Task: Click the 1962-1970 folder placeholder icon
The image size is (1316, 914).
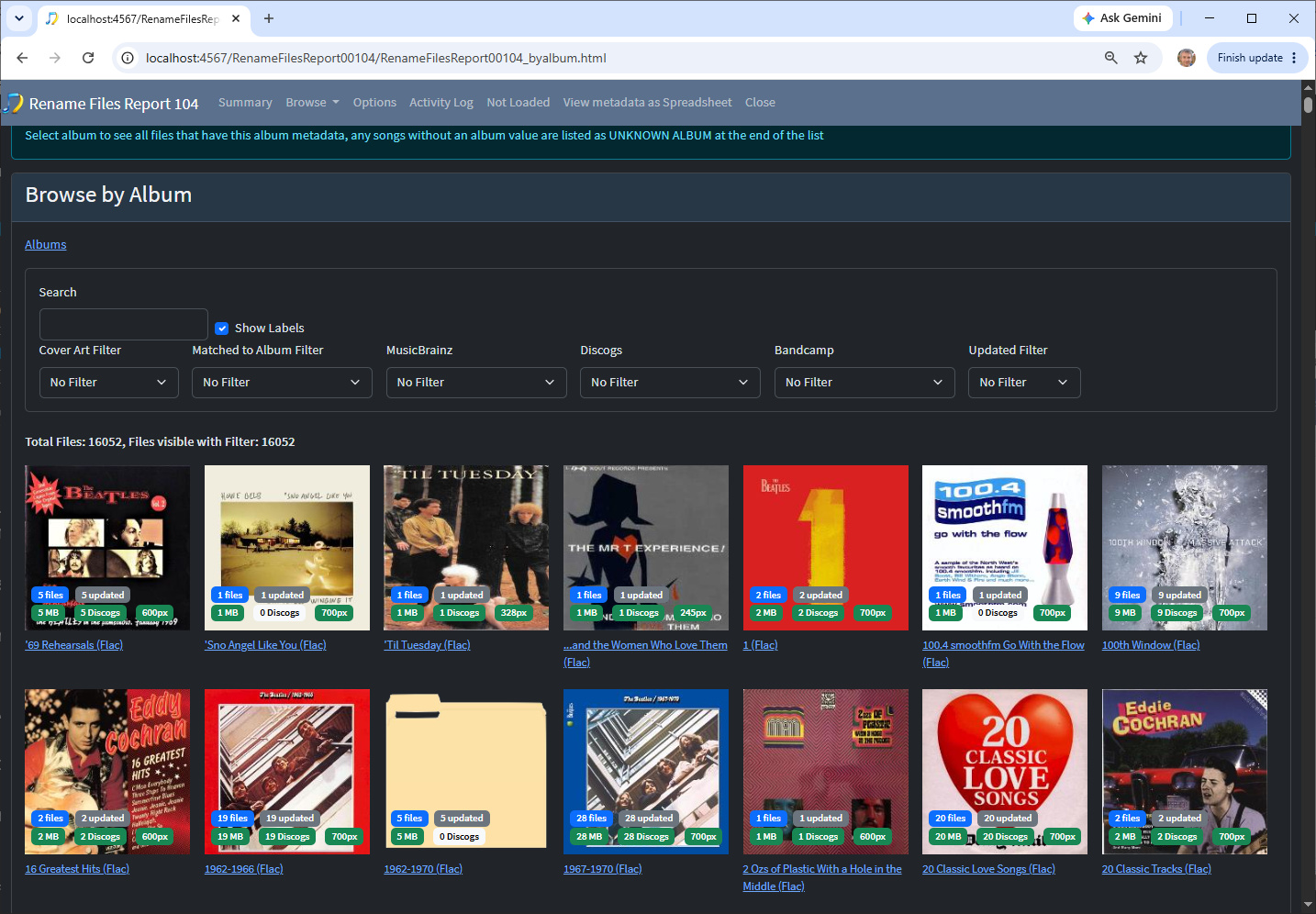Action: pos(466,772)
